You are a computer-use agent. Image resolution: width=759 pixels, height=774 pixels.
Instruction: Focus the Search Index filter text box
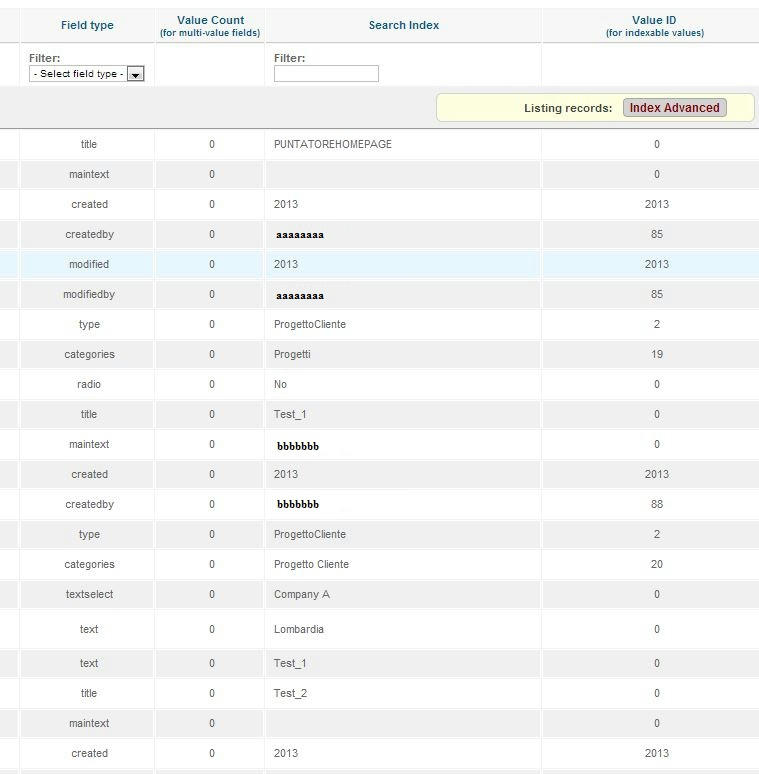coord(326,74)
